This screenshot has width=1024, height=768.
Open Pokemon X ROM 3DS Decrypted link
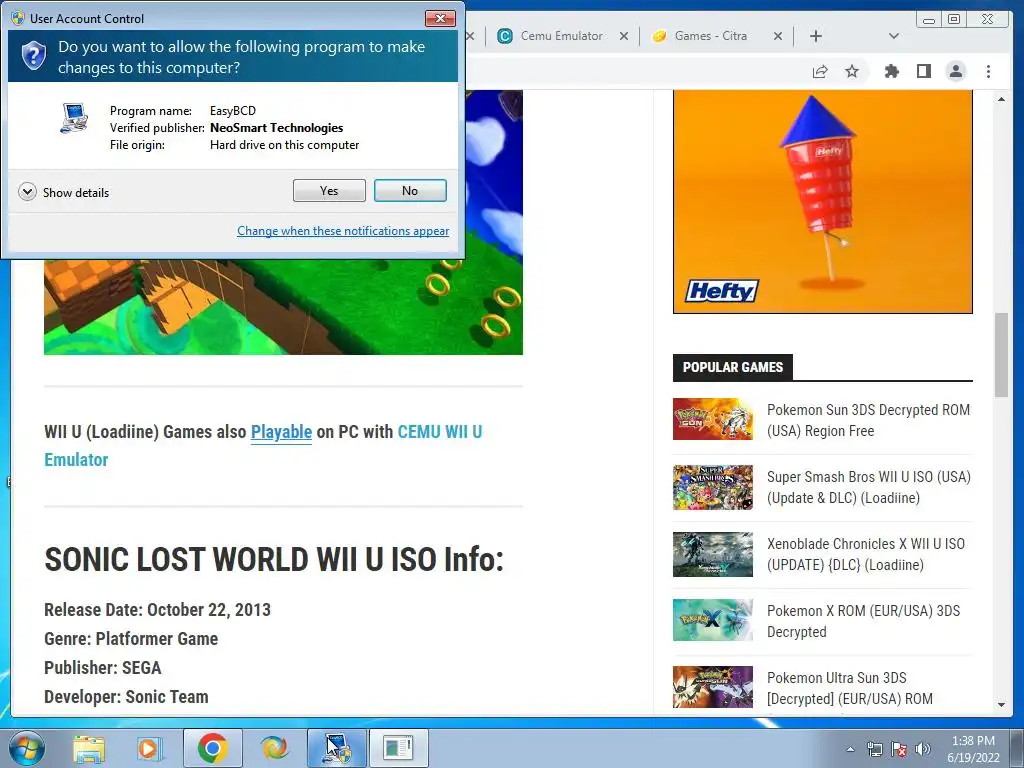tap(863, 621)
